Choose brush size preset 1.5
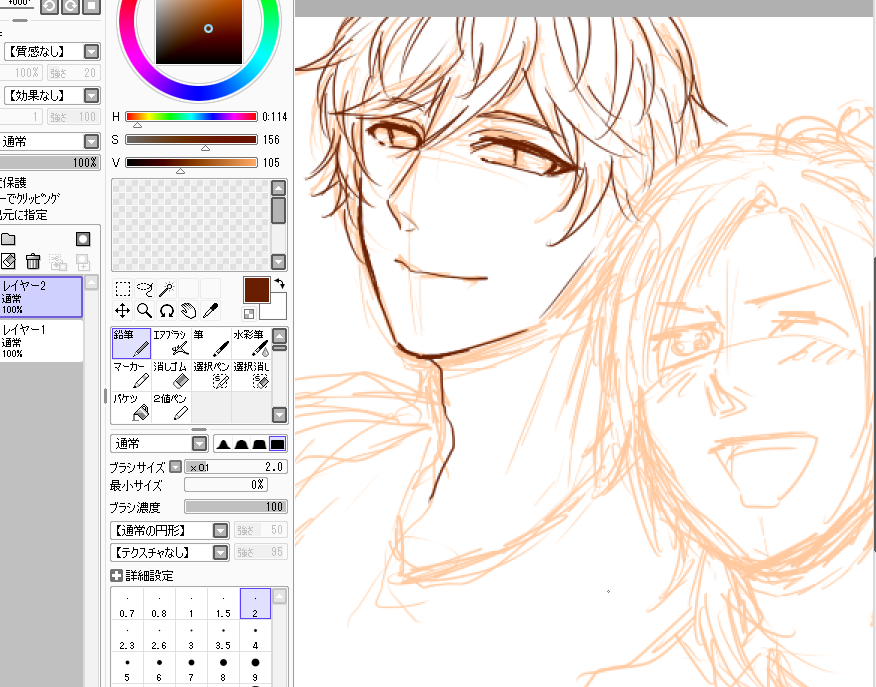This screenshot has height=687, width=876. [223, 604]
